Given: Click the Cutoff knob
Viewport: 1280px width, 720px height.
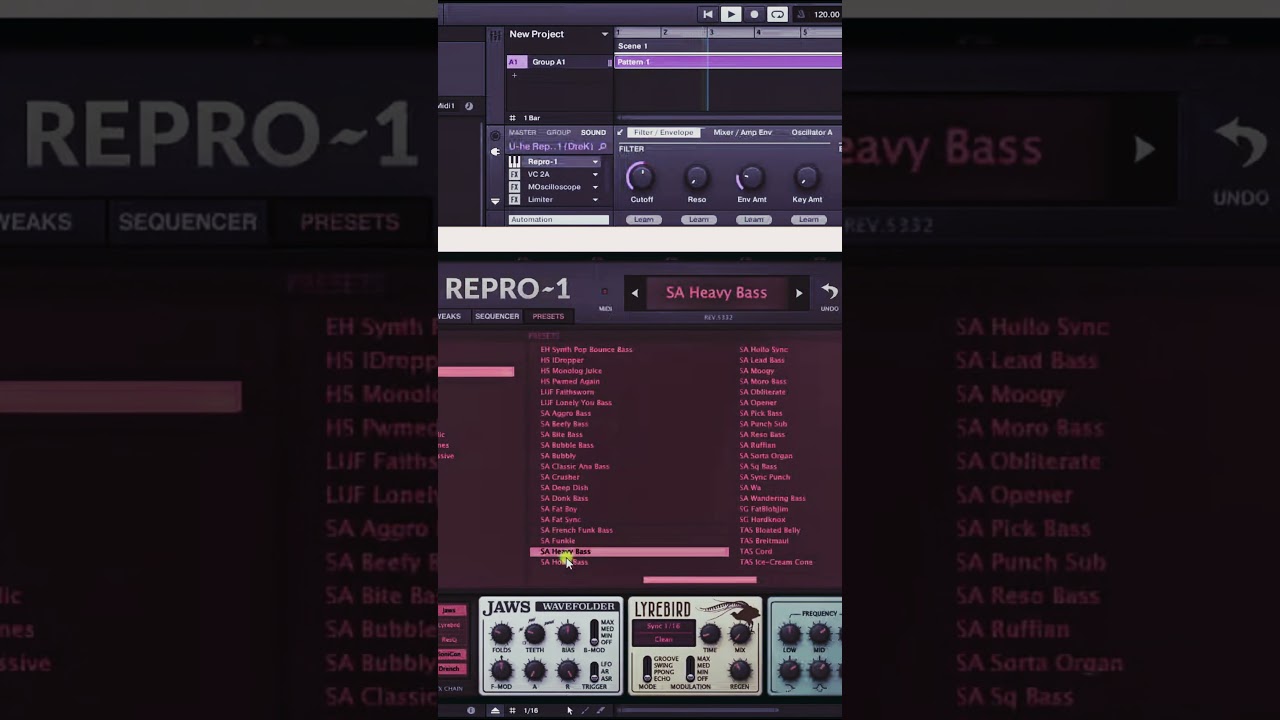Looking at the screenshot, I should click(641, 178).
